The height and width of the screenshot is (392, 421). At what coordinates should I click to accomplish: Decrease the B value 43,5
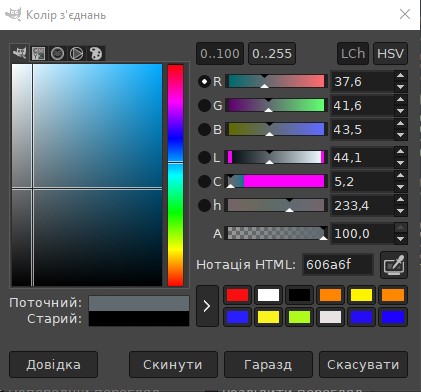(401, 135)
